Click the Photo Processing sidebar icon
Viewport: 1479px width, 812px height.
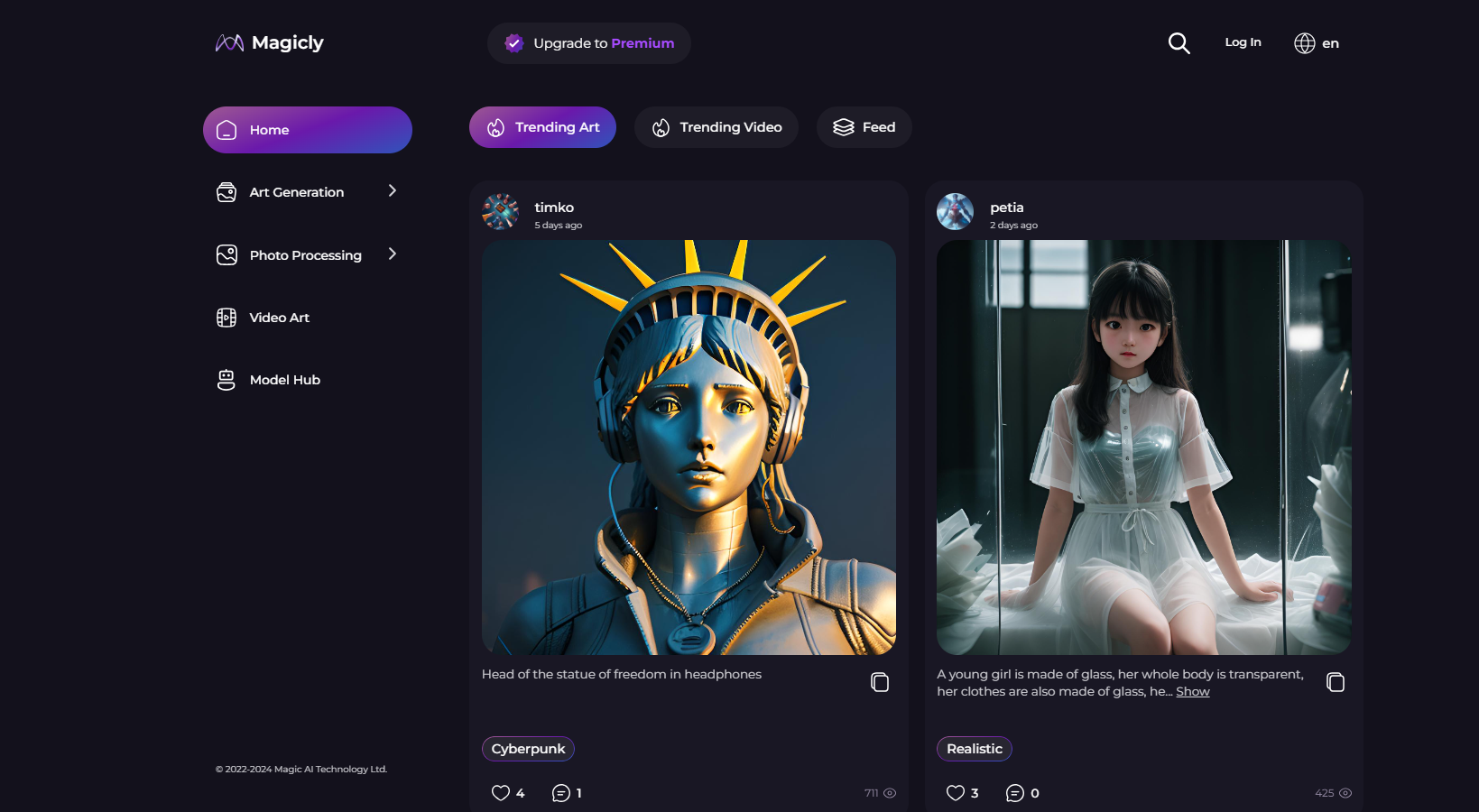click(x=226, y=255)
